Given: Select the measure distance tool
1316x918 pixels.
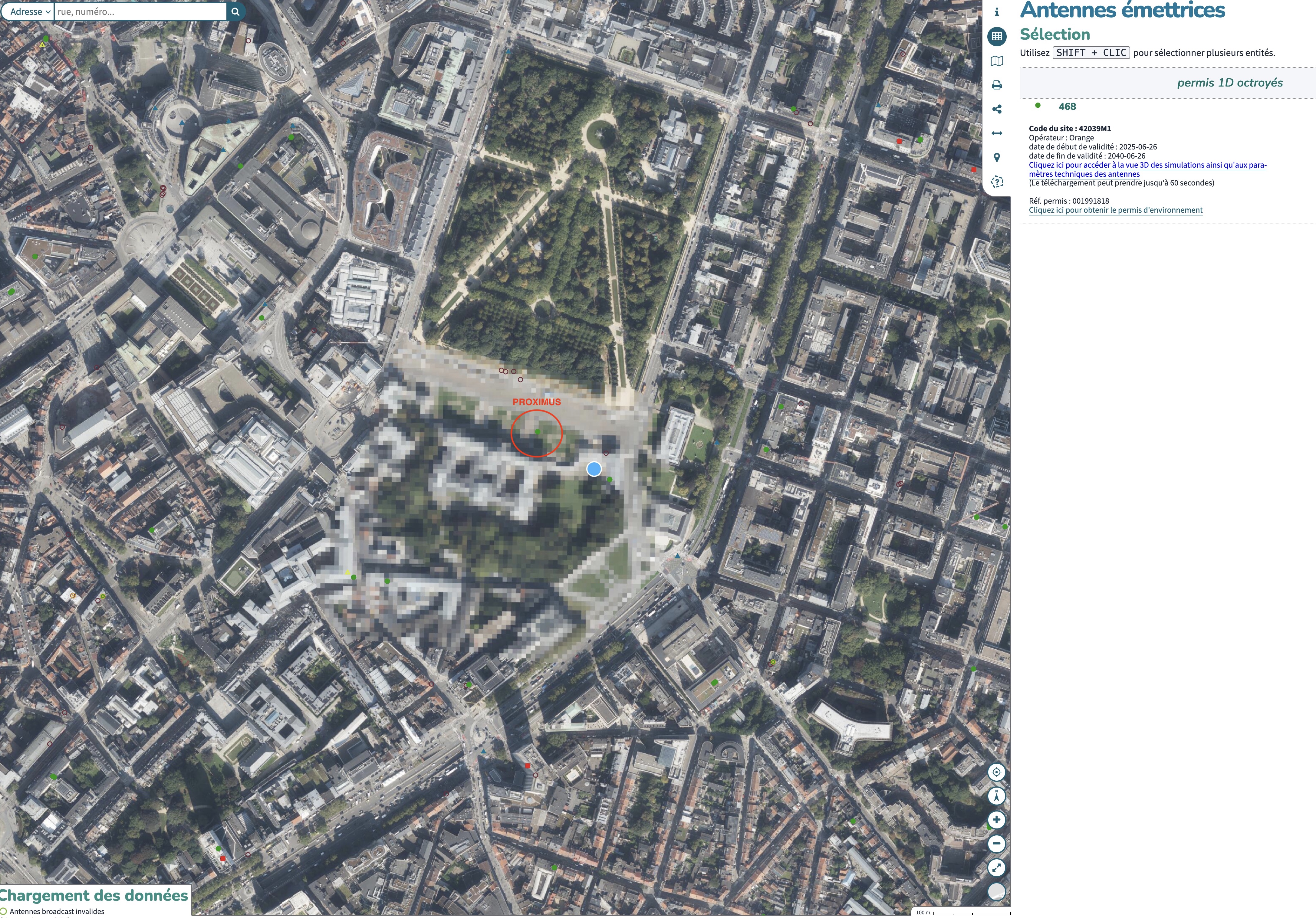Looking at the screenshot, I should click(997, 133).
